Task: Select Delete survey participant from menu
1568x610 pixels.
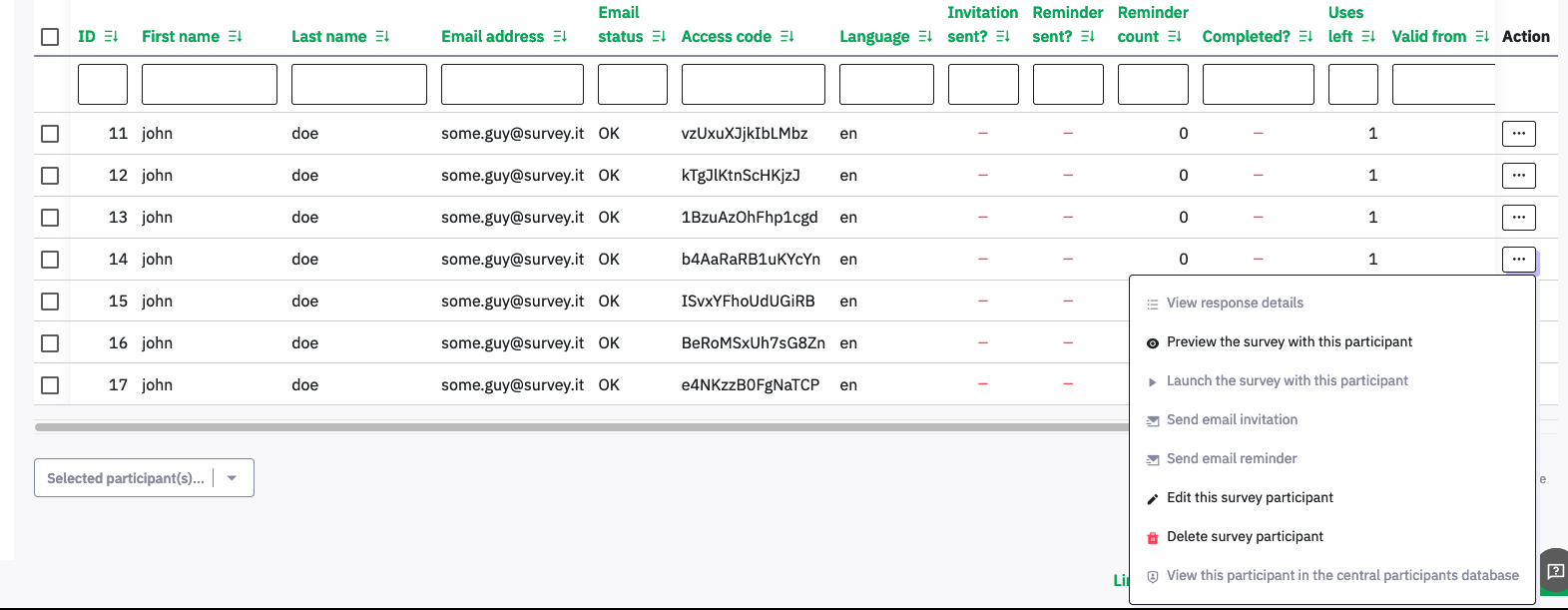Action: click(x=1245, y=537)
